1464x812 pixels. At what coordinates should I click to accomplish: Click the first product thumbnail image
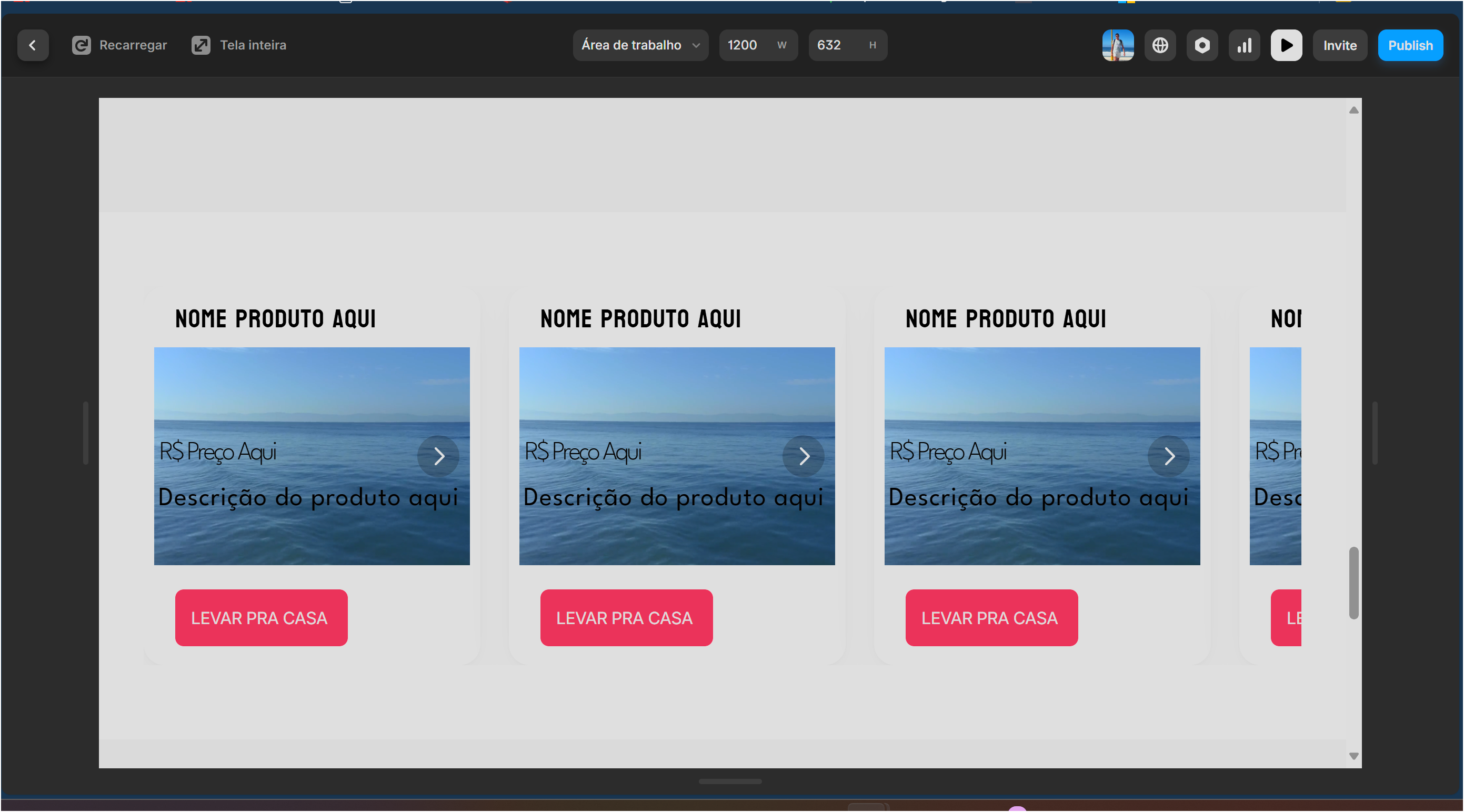tap(312, 456)
